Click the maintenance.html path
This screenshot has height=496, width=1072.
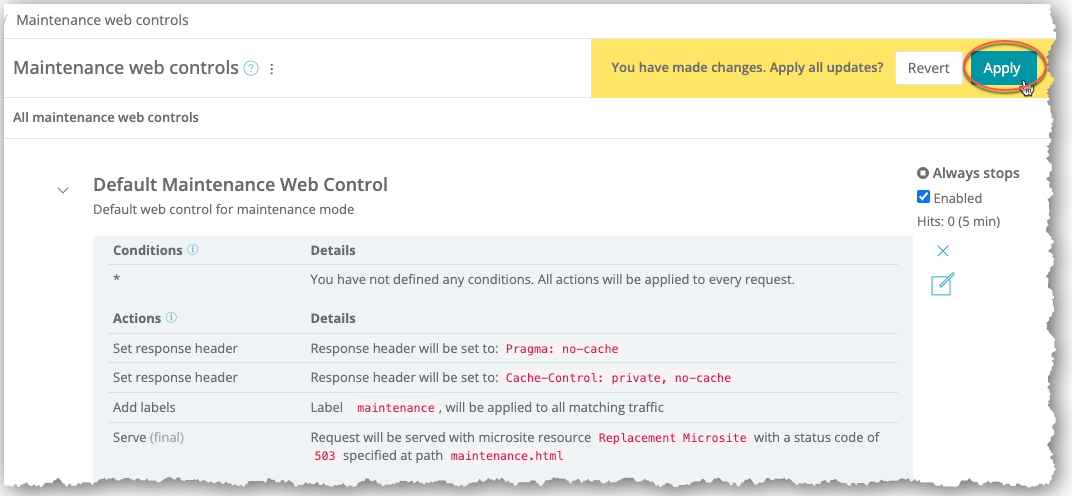coord(507,456)
